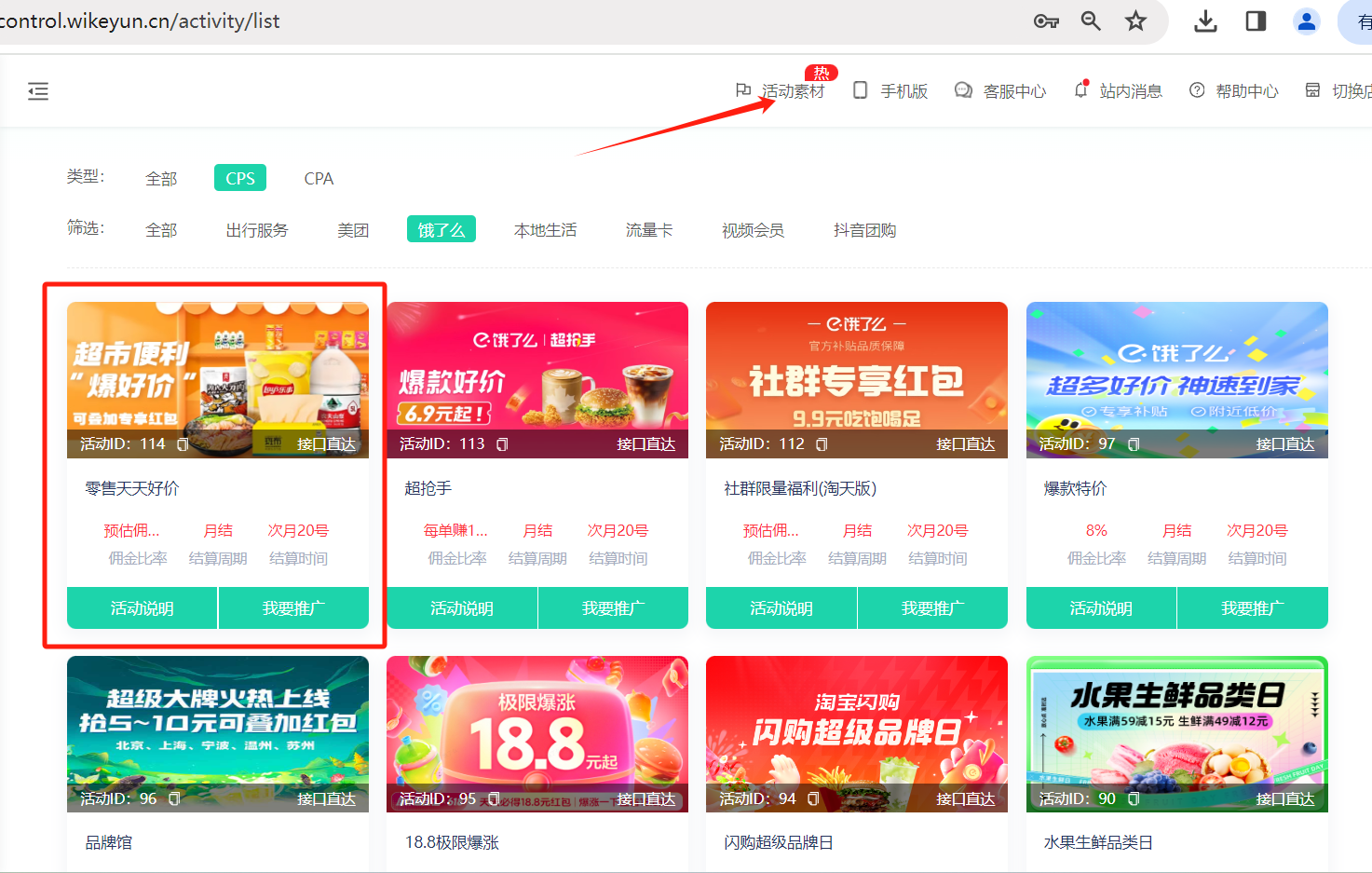
Task: Filter activities by 流量卡
Action: (x=649, y=230)
